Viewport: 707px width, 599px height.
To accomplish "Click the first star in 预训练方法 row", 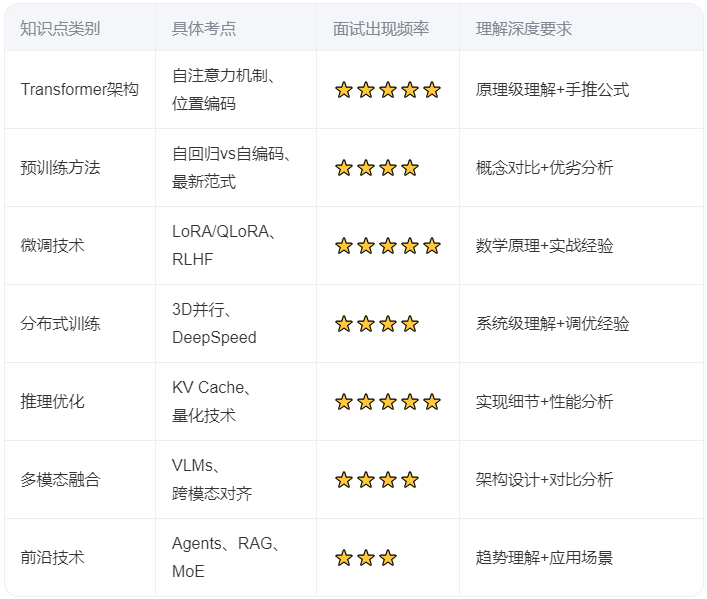I will pos(344,168).
